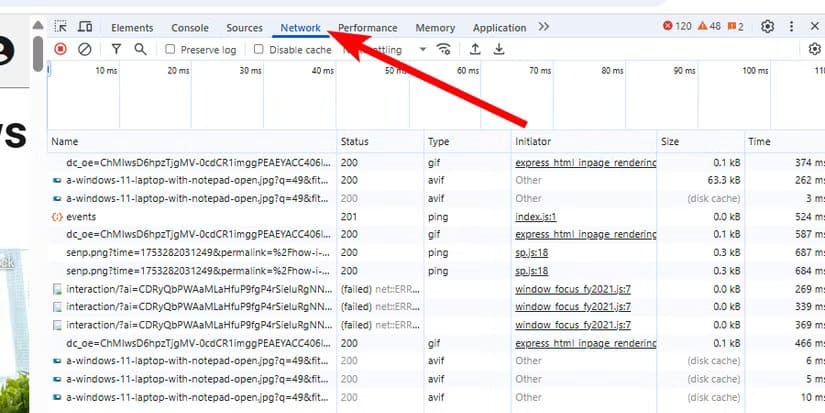
Task: Switch to the Elements tab
Action: (132, 28)
